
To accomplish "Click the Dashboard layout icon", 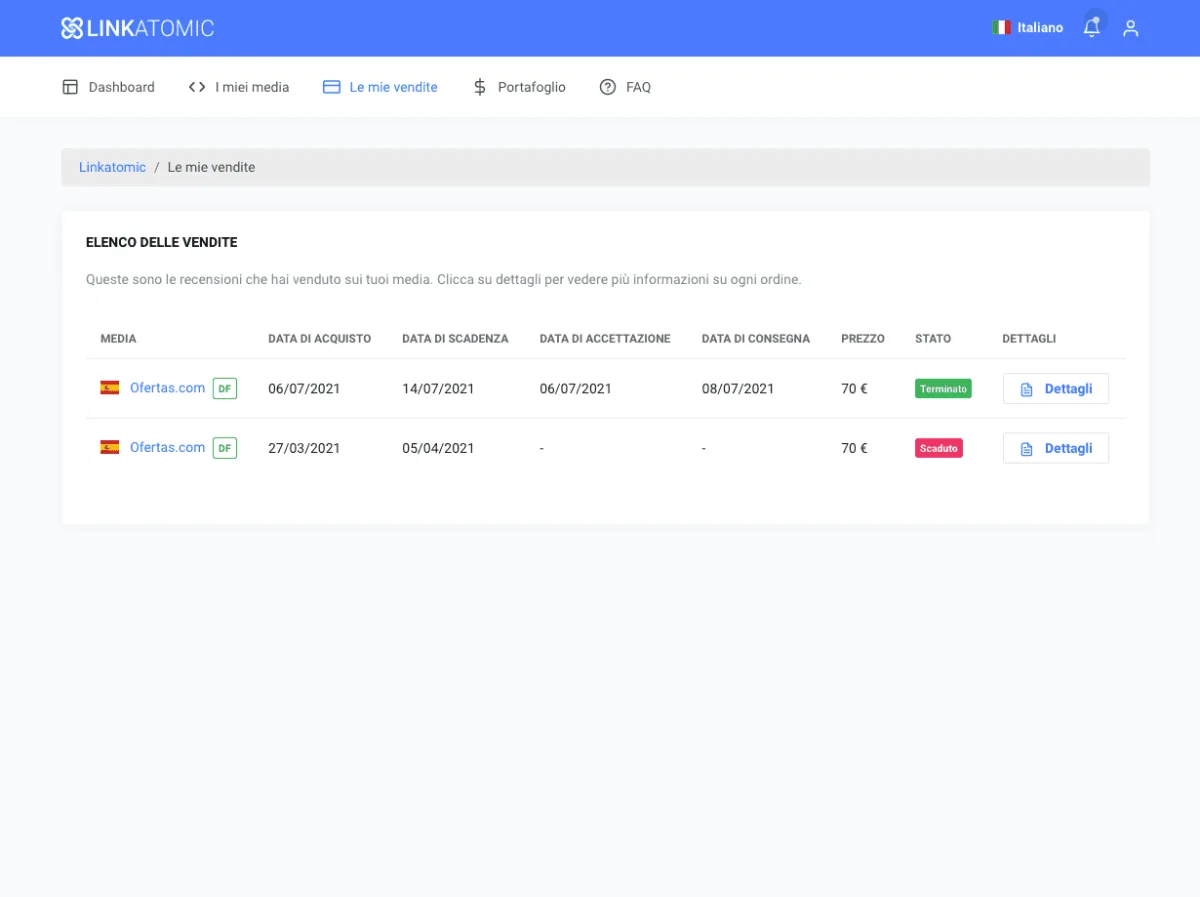I will 70,87.
